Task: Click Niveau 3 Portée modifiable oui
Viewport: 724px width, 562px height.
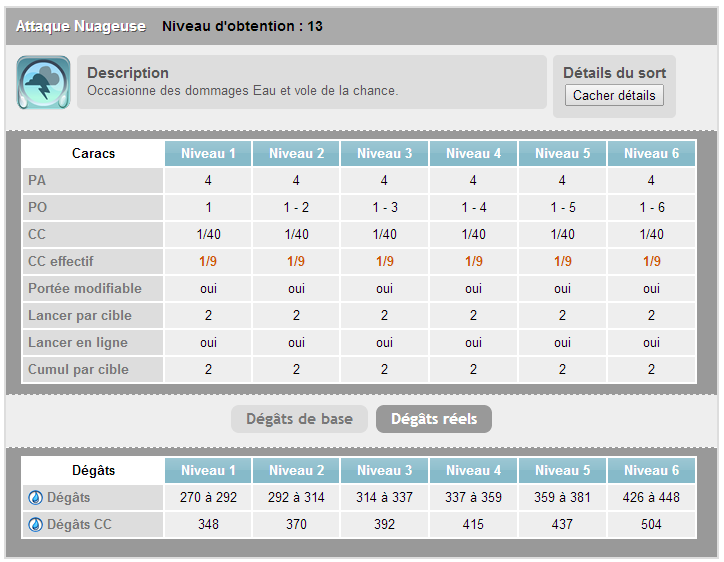Action: [385, 289]
